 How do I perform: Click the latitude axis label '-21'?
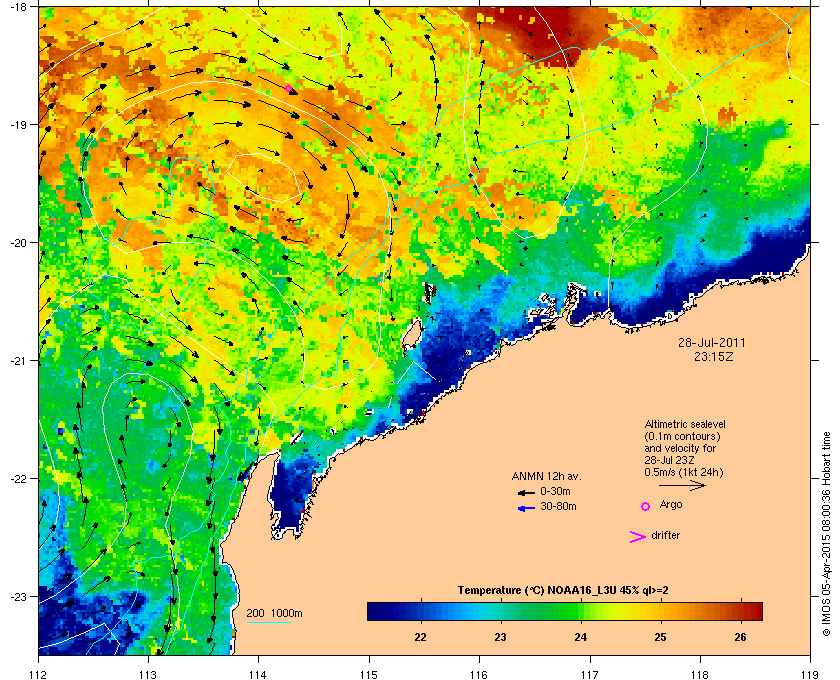pyautogui.click(x=19, y=361)
